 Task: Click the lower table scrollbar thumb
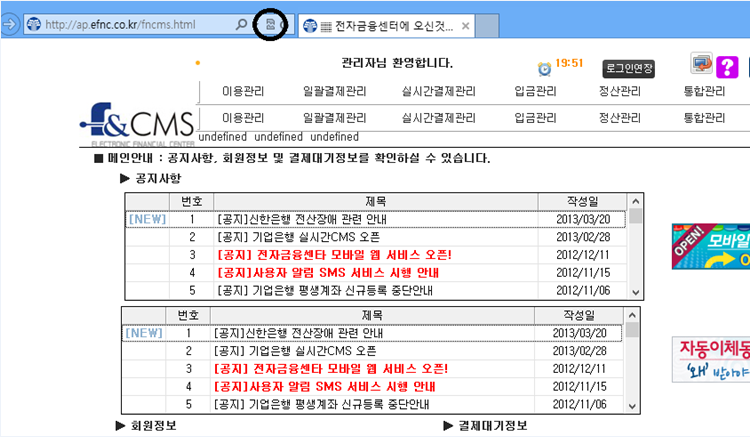[632, 330]
